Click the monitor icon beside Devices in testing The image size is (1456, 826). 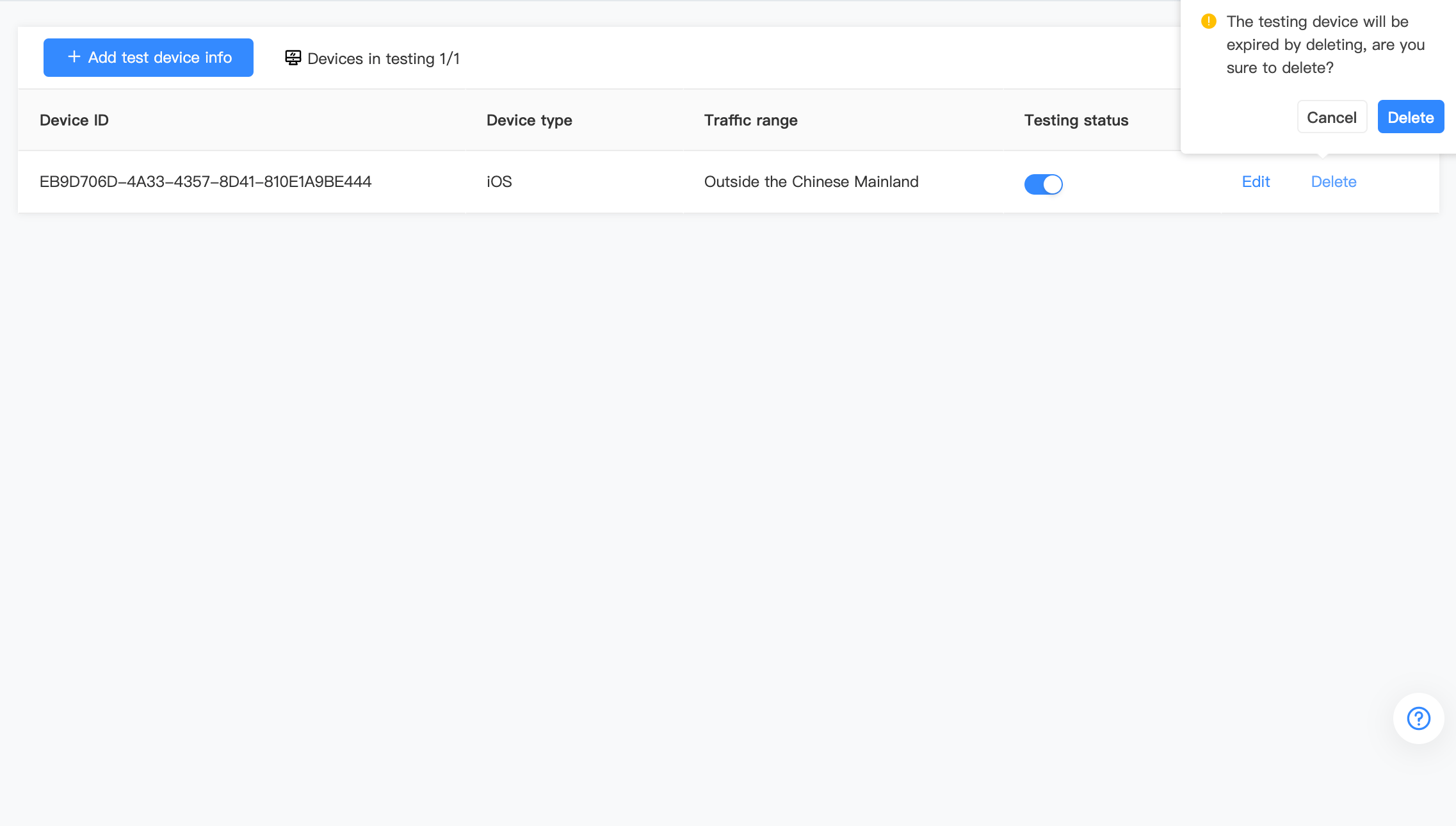click(x=293, y=58)
